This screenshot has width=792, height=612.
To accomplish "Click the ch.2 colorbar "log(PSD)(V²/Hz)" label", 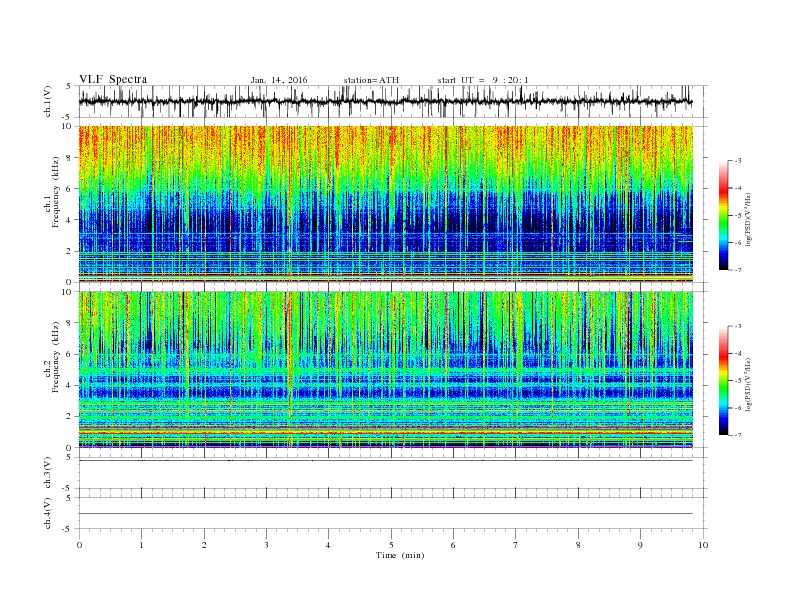I will [x=748, y=384].
